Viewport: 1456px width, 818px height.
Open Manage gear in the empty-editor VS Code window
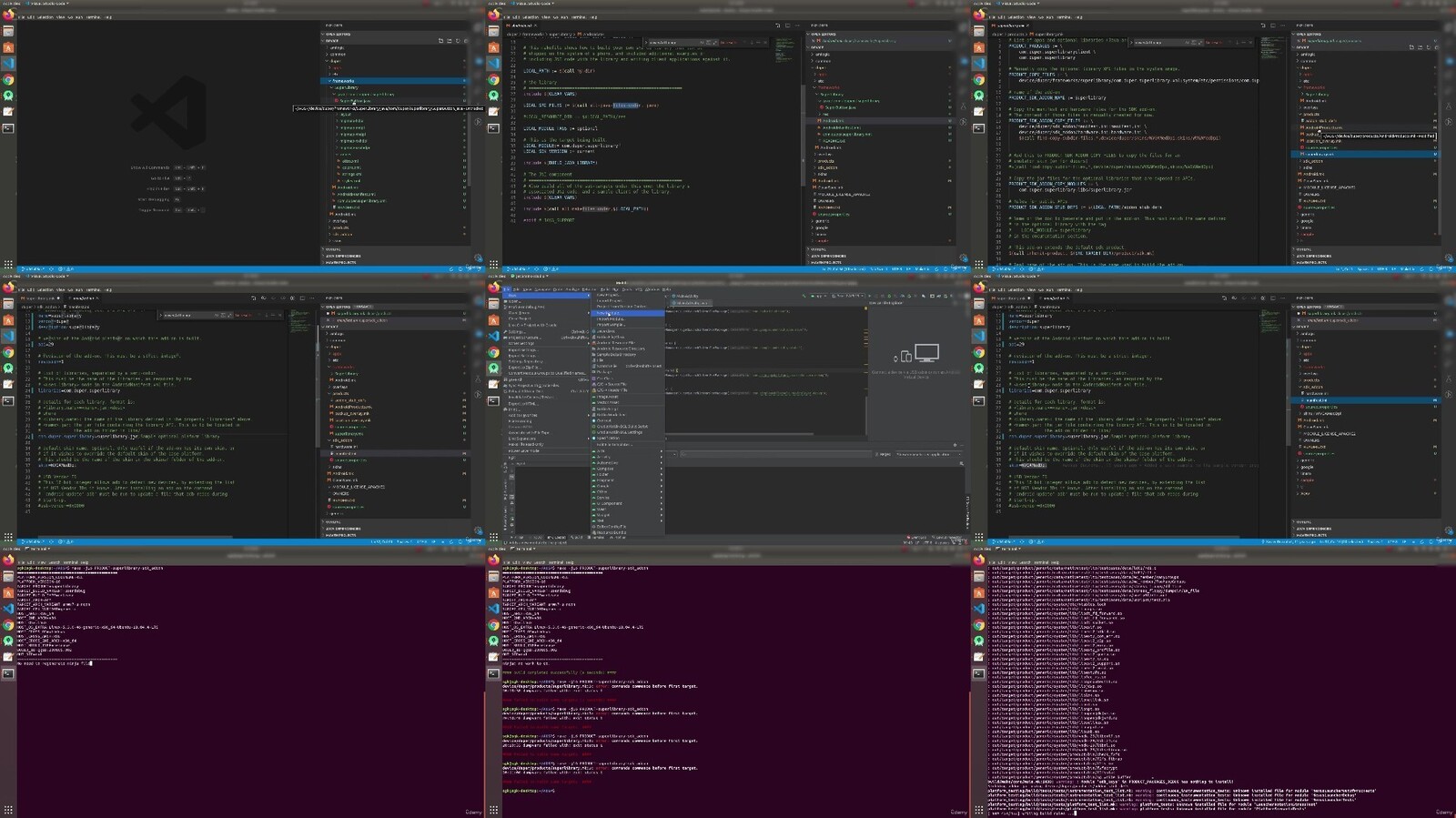click(478, 258)
